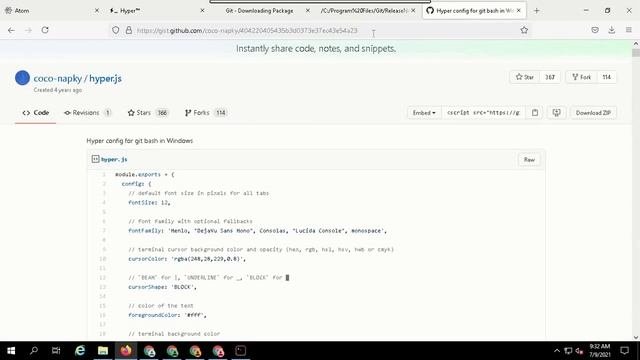This screenshot has width=640, height=360.
Task: Fork this gist
Action: coord(582,77)
